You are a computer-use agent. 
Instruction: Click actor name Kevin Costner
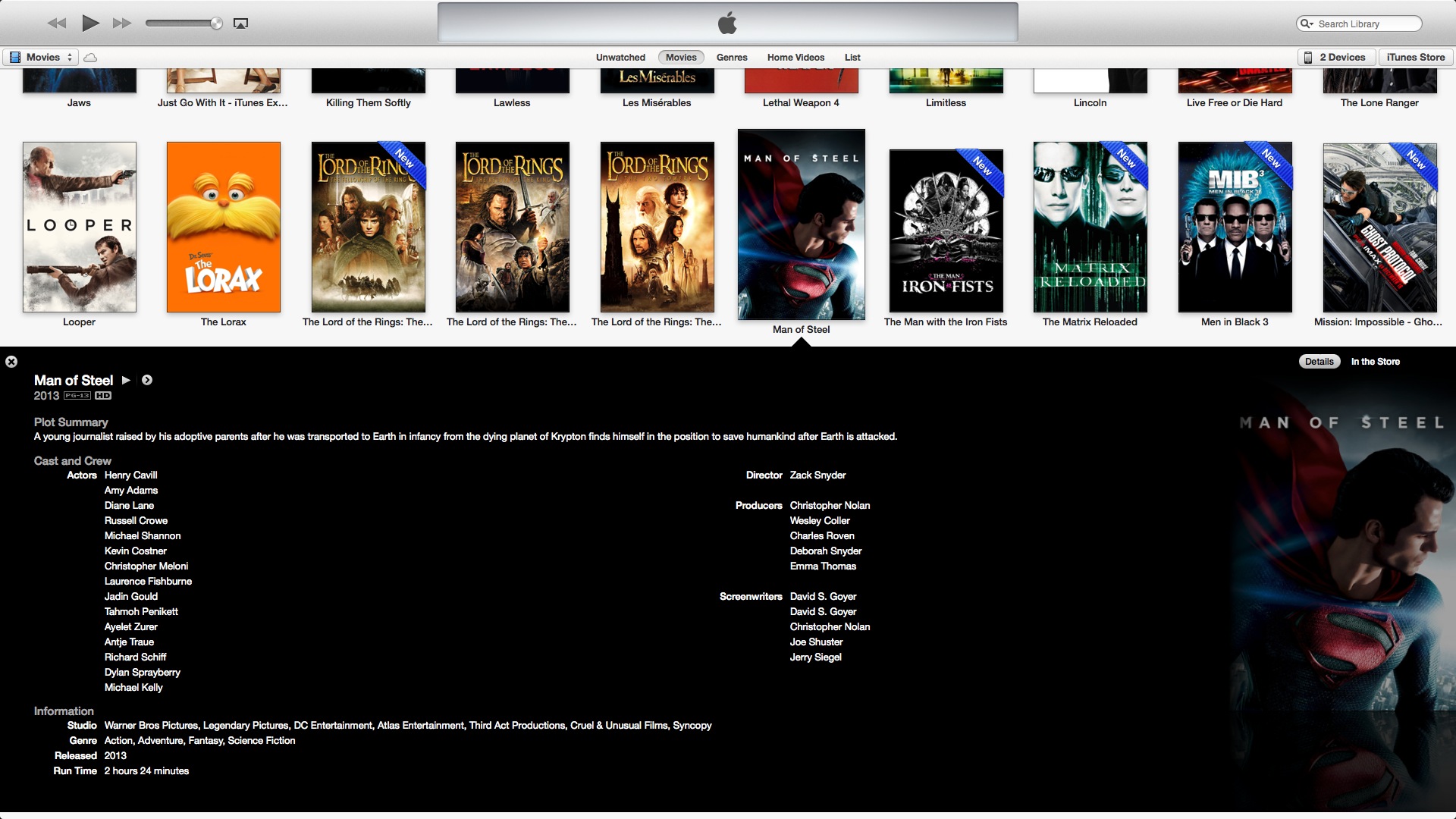click(136, 551)
